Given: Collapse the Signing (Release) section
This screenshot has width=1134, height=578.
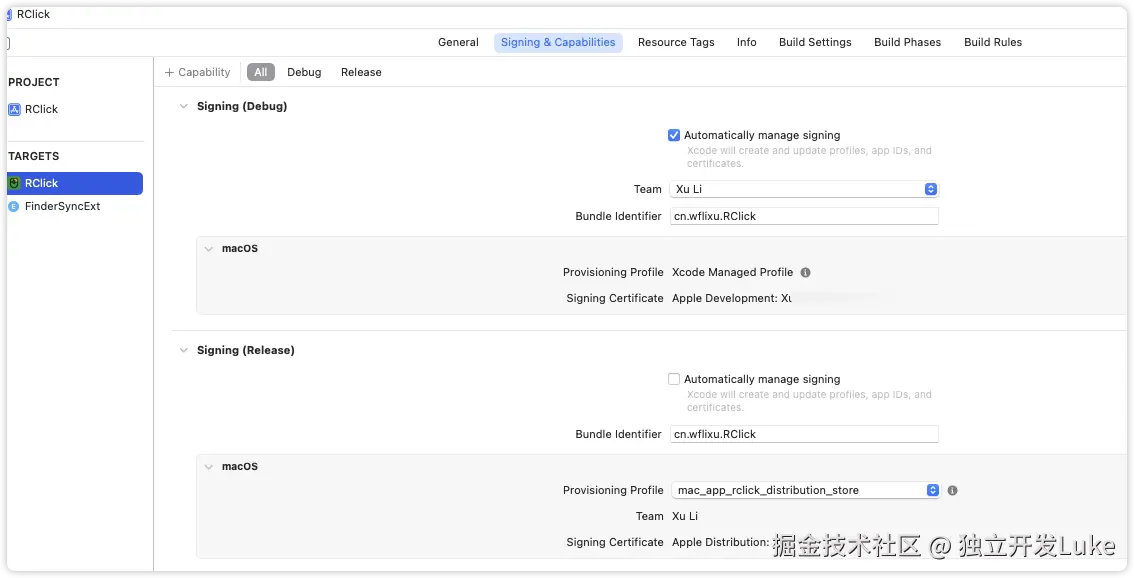Looking at the screenshot, I should point(183,350).
